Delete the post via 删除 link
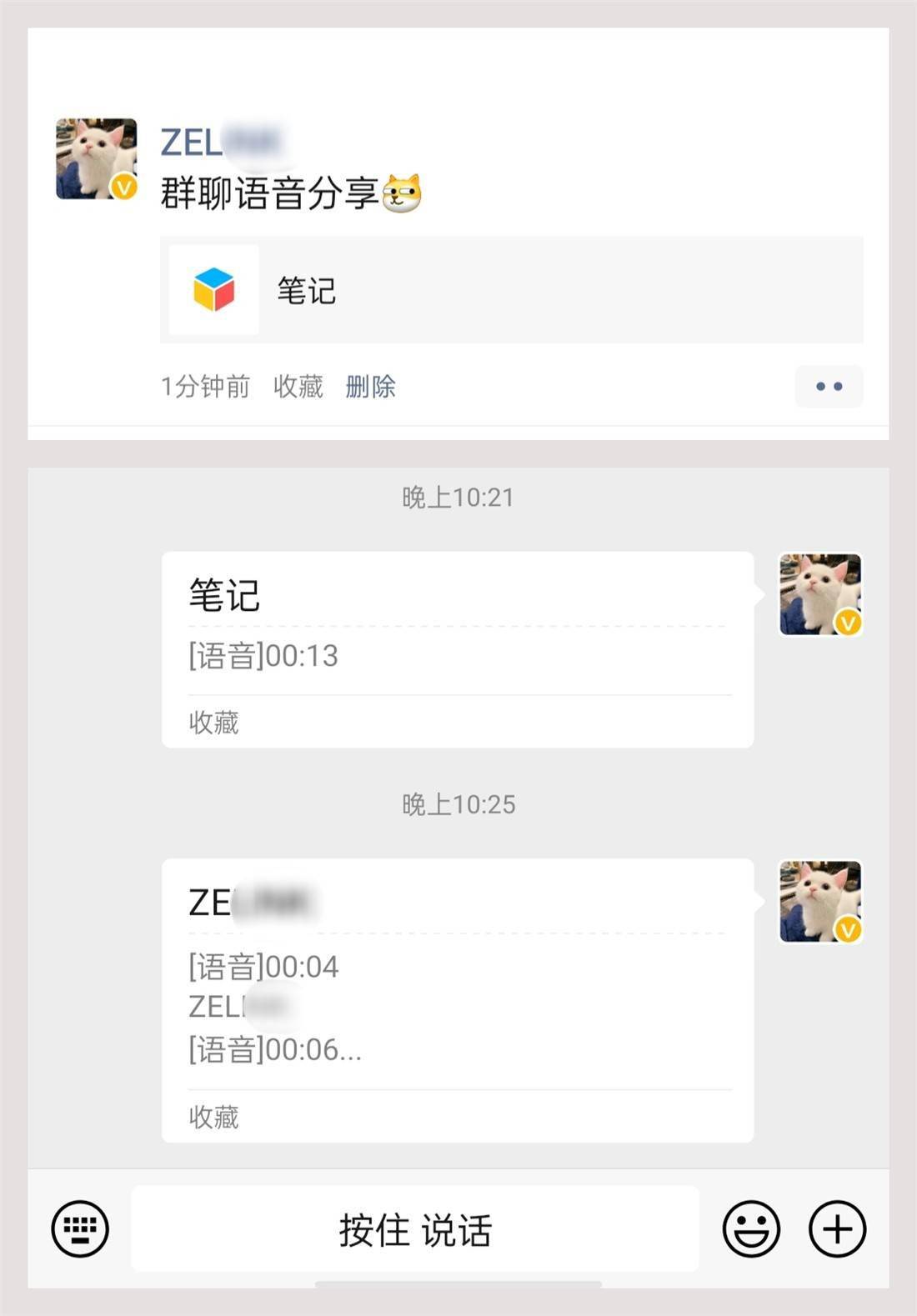The image size is (917, 1316). coord(370,387)
